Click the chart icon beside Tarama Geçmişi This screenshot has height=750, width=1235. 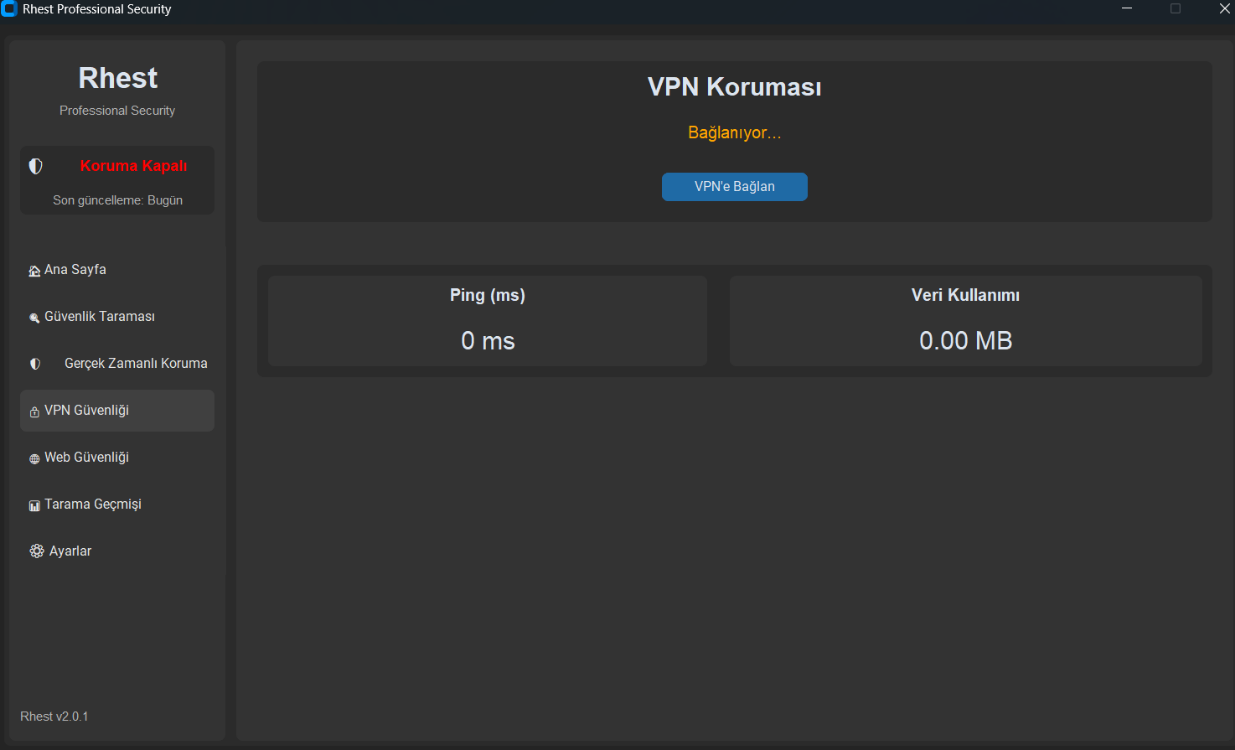coord(35,506)
